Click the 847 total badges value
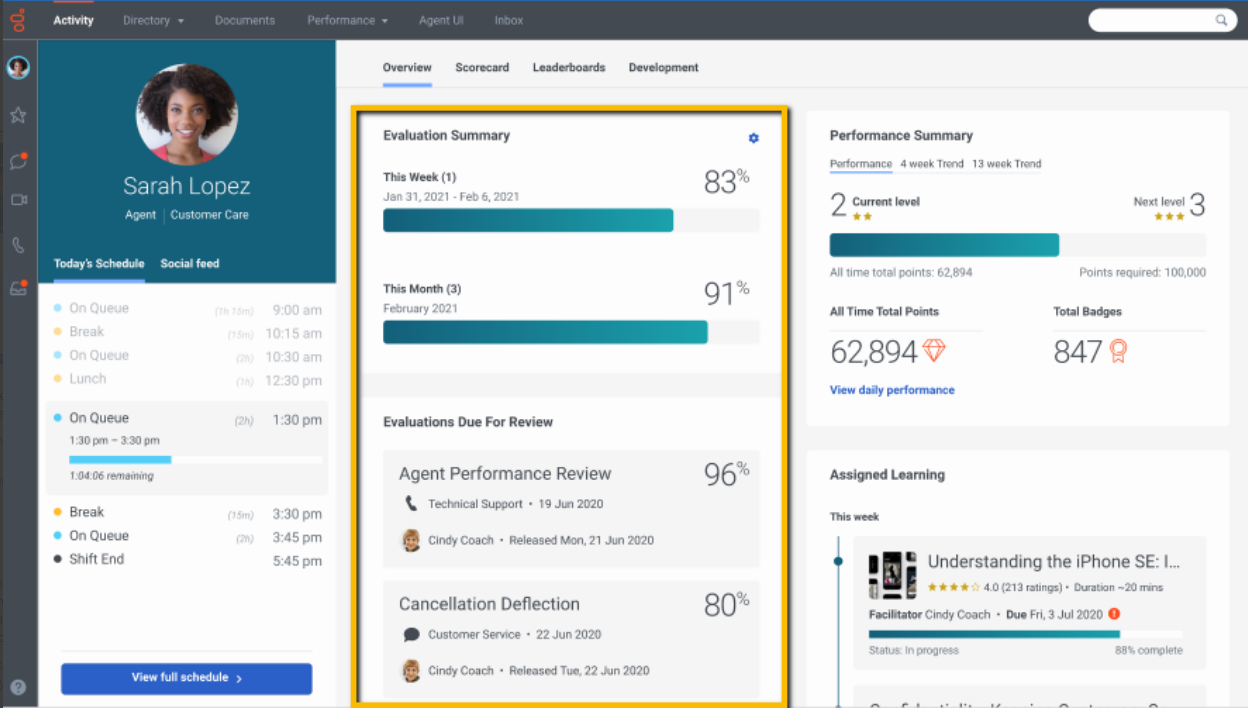Viewport: 1248px width, 708px height. (1078, 352)
